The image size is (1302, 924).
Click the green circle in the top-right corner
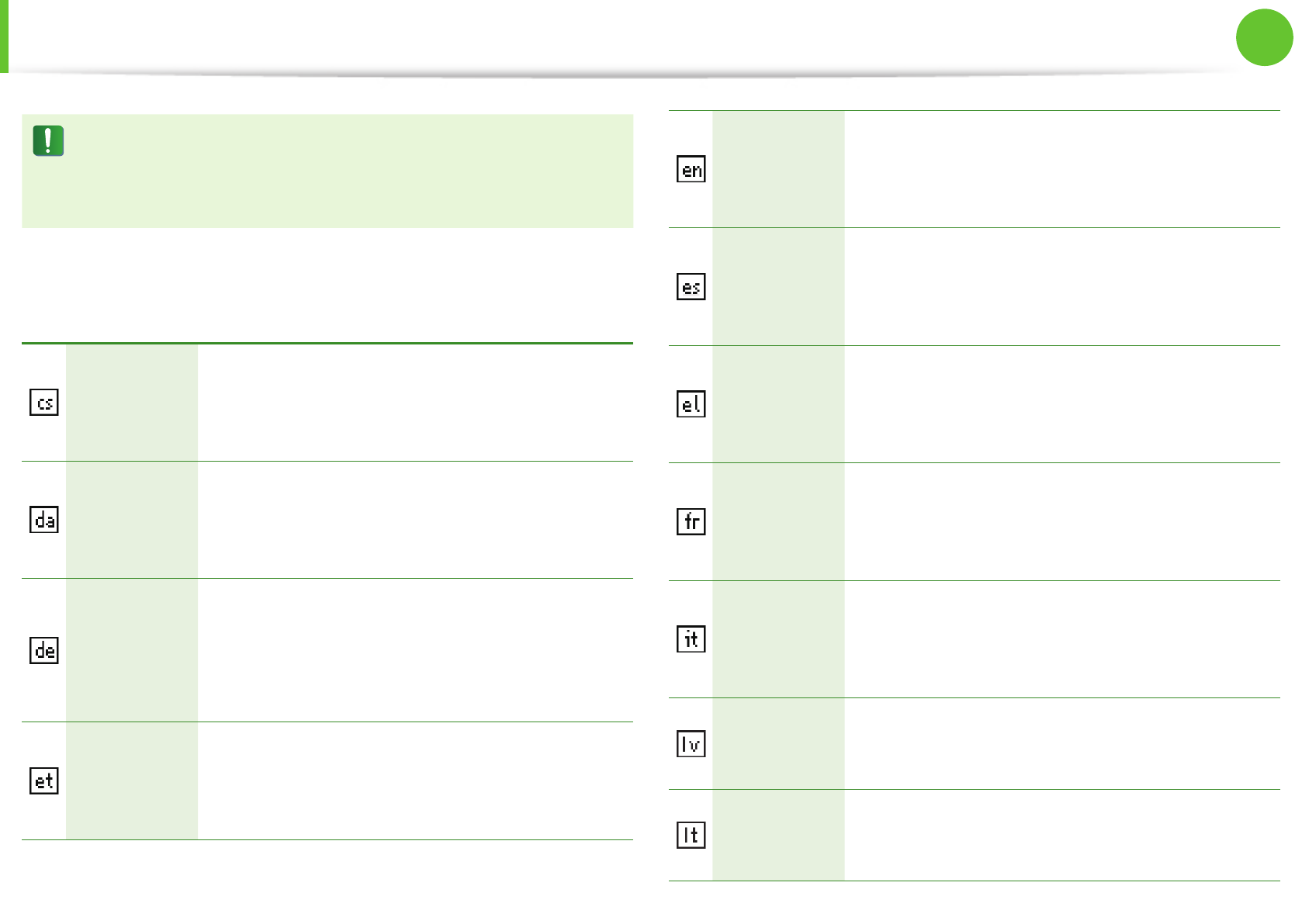click(1264, 37)
